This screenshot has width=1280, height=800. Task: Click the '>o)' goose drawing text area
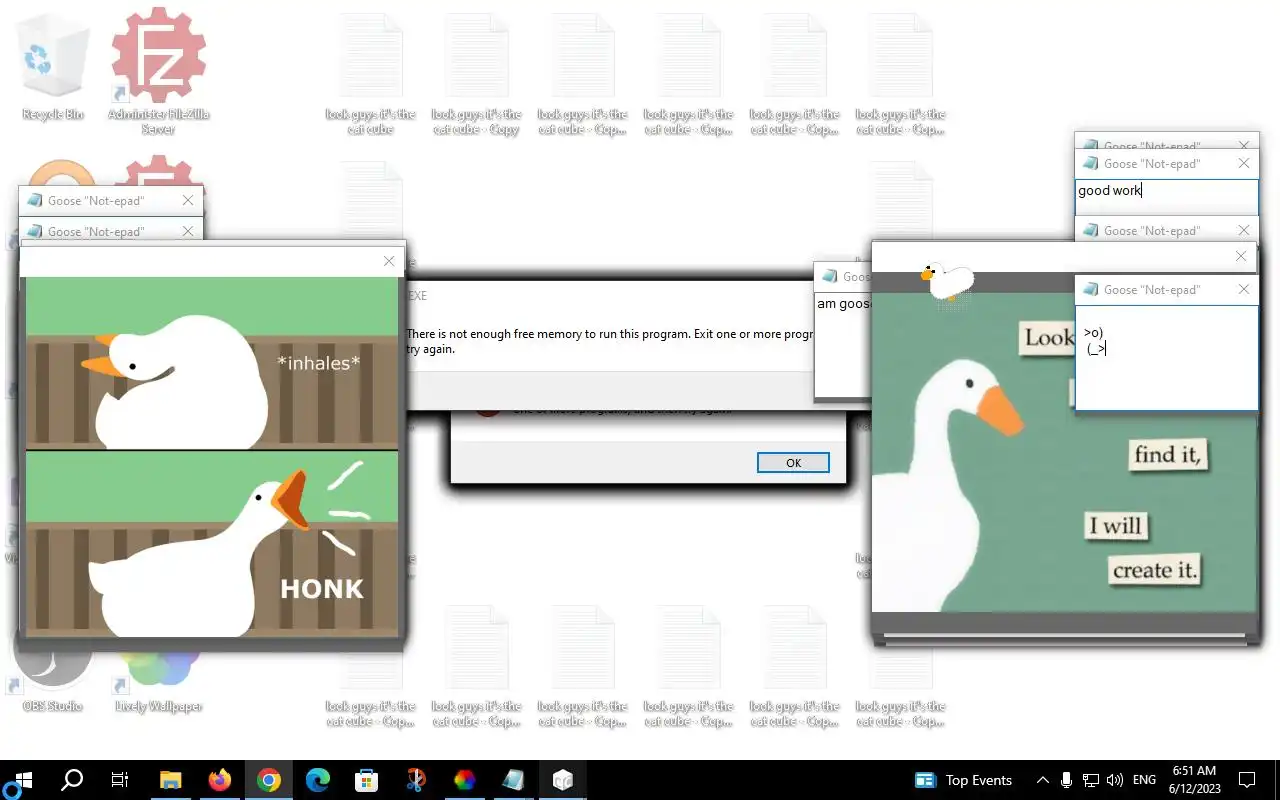(1166, 357)
